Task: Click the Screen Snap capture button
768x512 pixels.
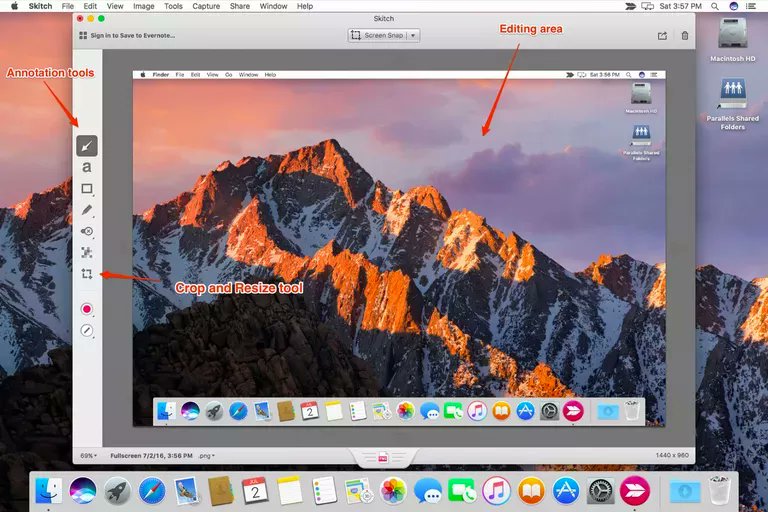Action: tap(377, 35)
